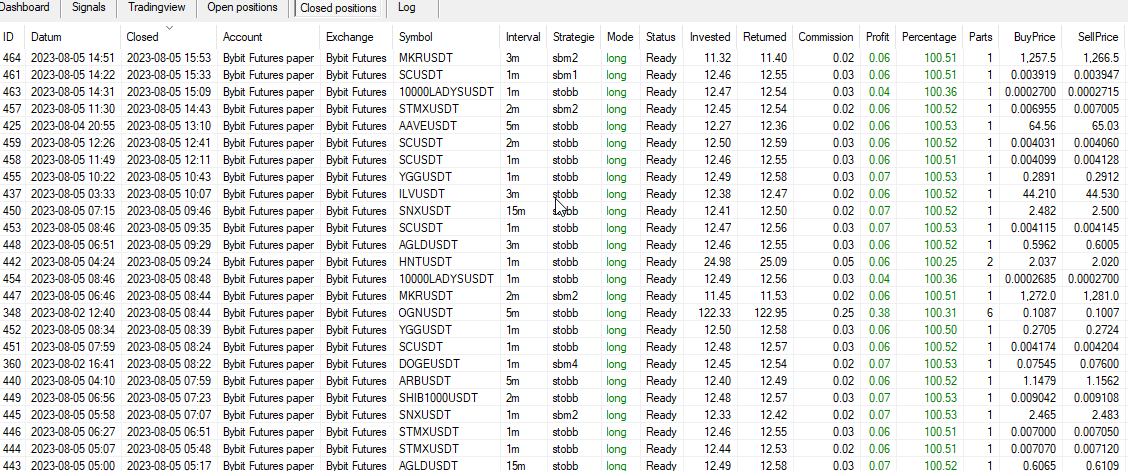Sort by the Exchange column header

[350, 37]
